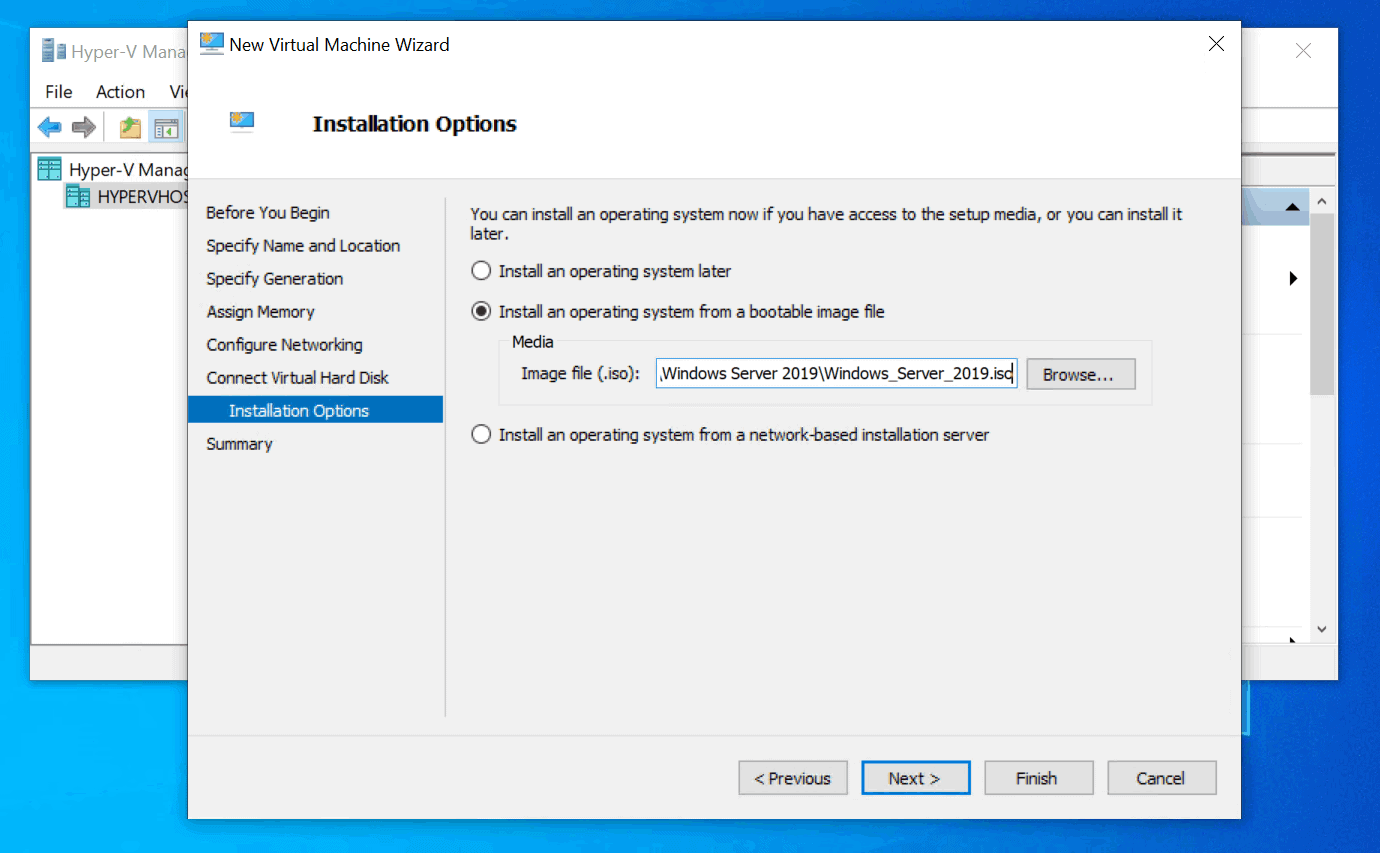Select Install an operating system later
The image size is (1380, 853).
(480, 270)
